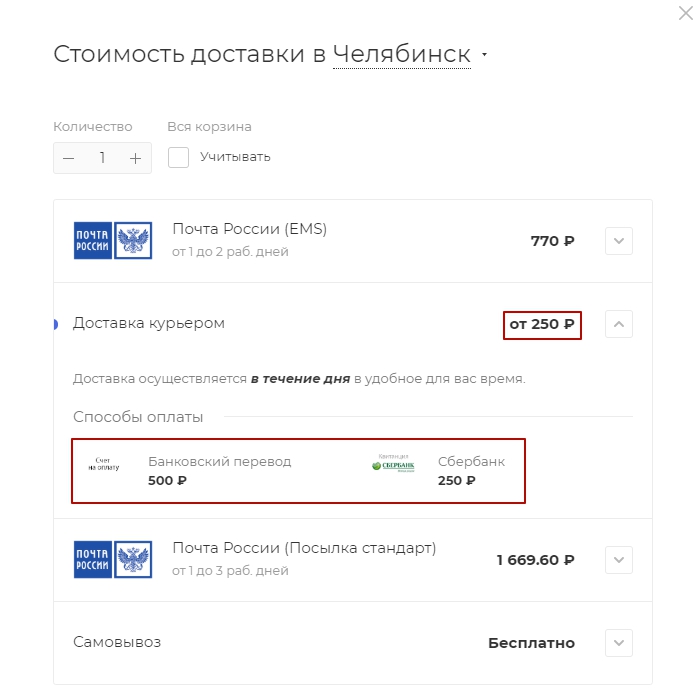Select the Самовывоз row label
698x699 pixels.
[117, 642]
